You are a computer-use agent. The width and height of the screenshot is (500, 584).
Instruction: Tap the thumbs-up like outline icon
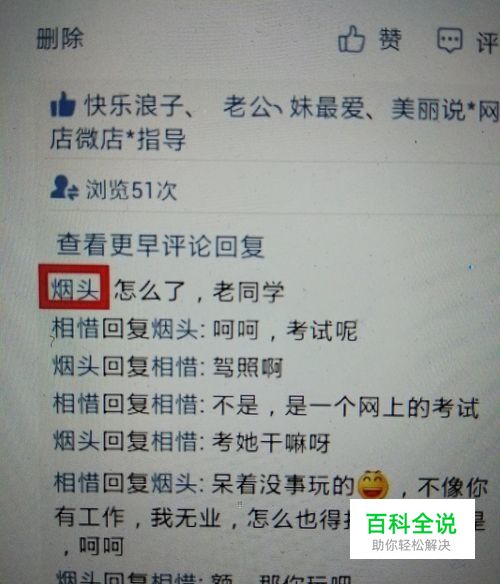pos(351,40)
